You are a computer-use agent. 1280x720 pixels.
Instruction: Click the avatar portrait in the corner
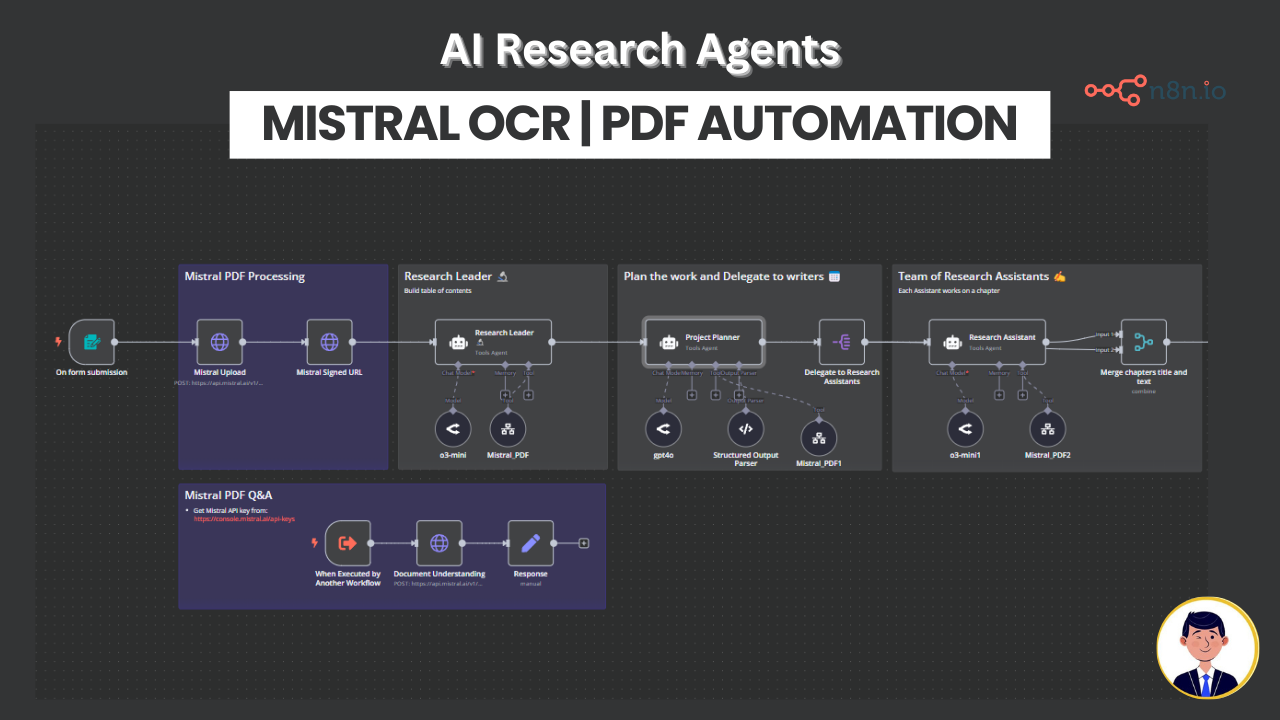pos(1207,648)
